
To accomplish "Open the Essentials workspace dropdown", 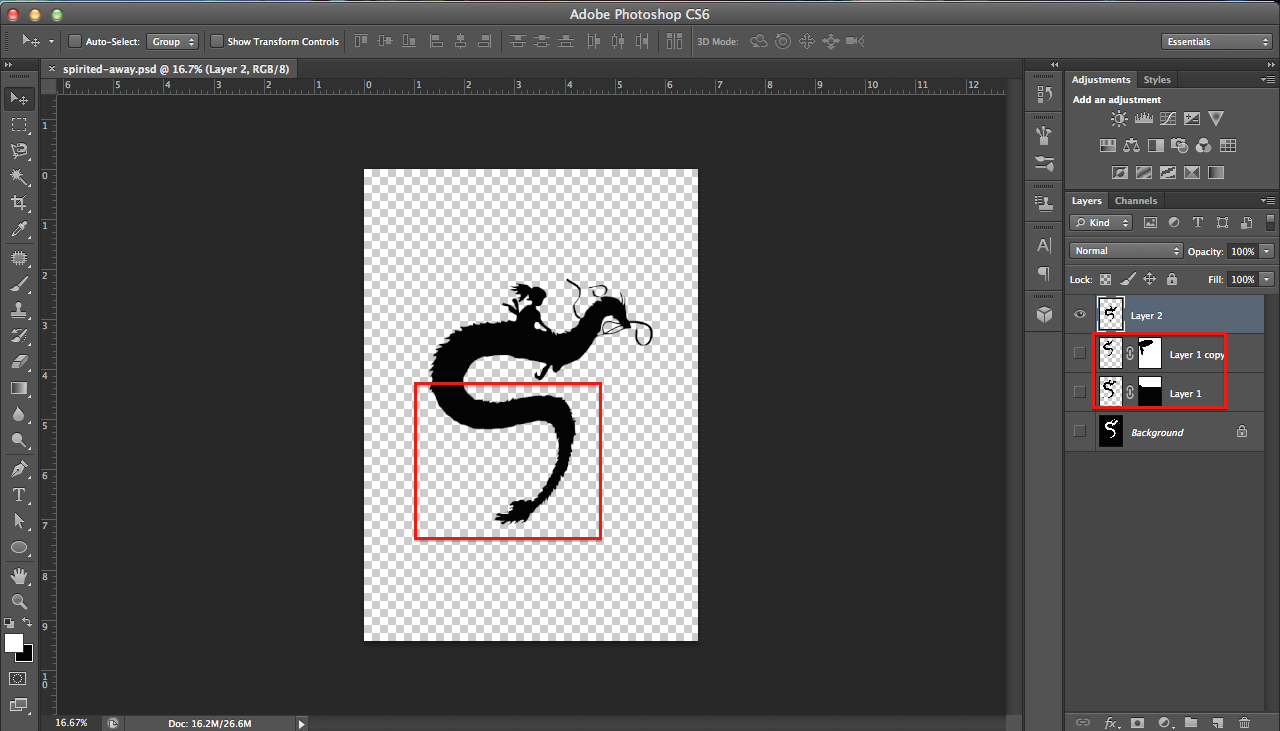I will (1217, 41).
